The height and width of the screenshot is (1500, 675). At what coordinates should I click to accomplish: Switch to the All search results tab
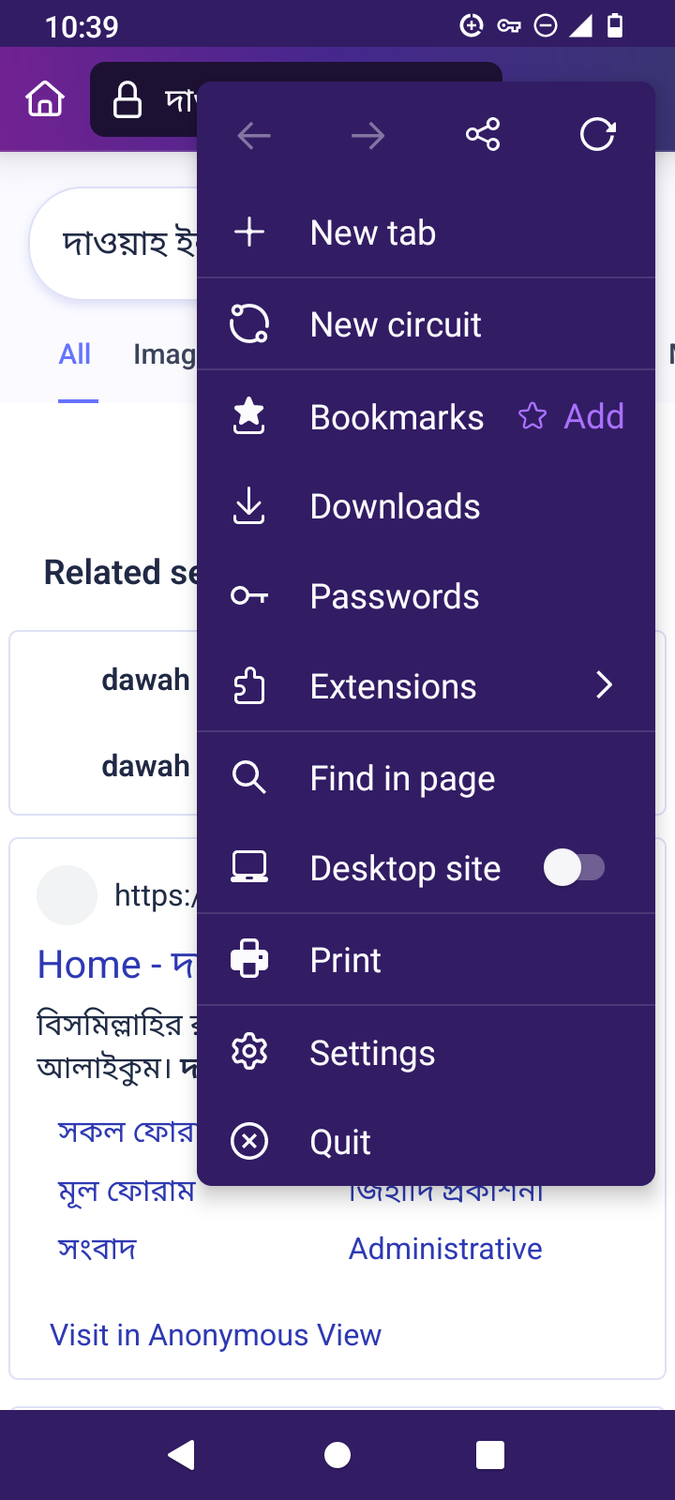pyautogui.click(x=75, y=354)
